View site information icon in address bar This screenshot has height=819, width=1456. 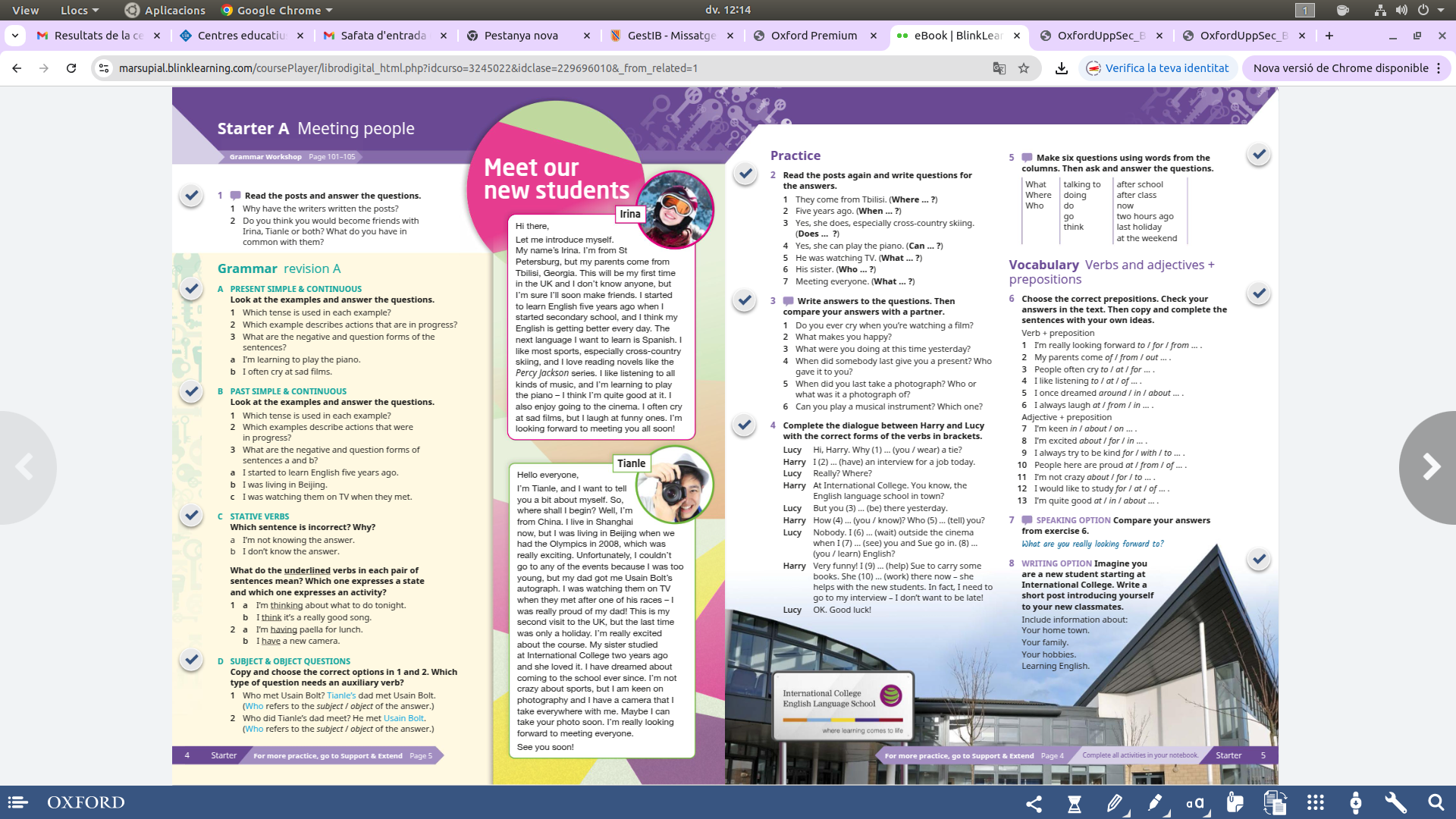tap(104, 68)
